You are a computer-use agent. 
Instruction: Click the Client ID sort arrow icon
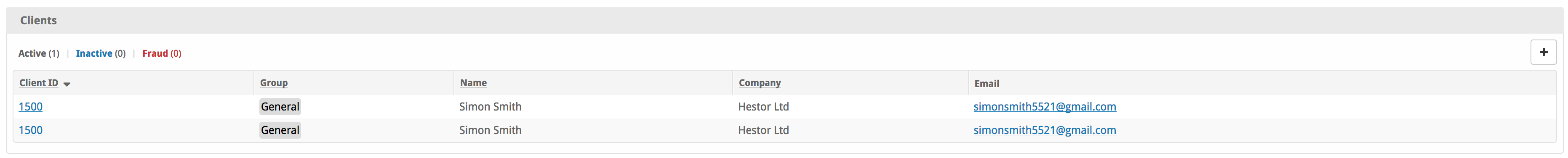click(67, 84)
